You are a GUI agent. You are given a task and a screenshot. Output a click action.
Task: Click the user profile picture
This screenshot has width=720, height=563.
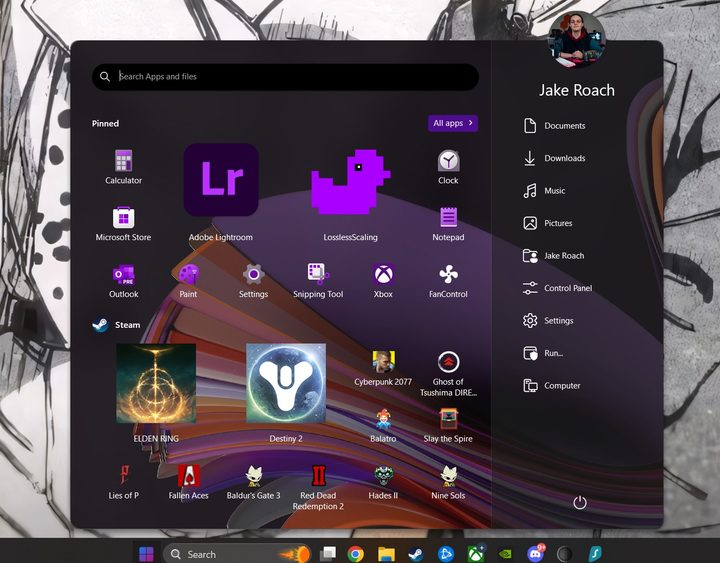pyautogui.click(x=577, y=39)
